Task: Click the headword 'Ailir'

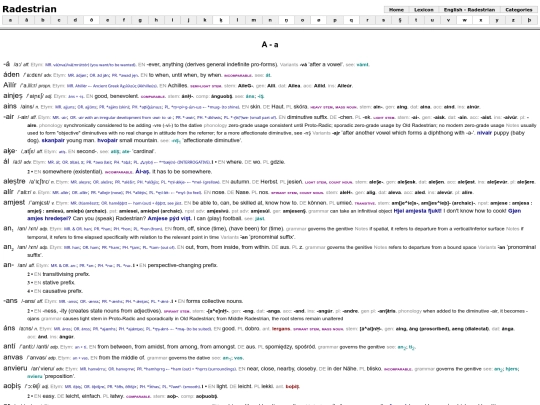Action: (x=10, y=85)
